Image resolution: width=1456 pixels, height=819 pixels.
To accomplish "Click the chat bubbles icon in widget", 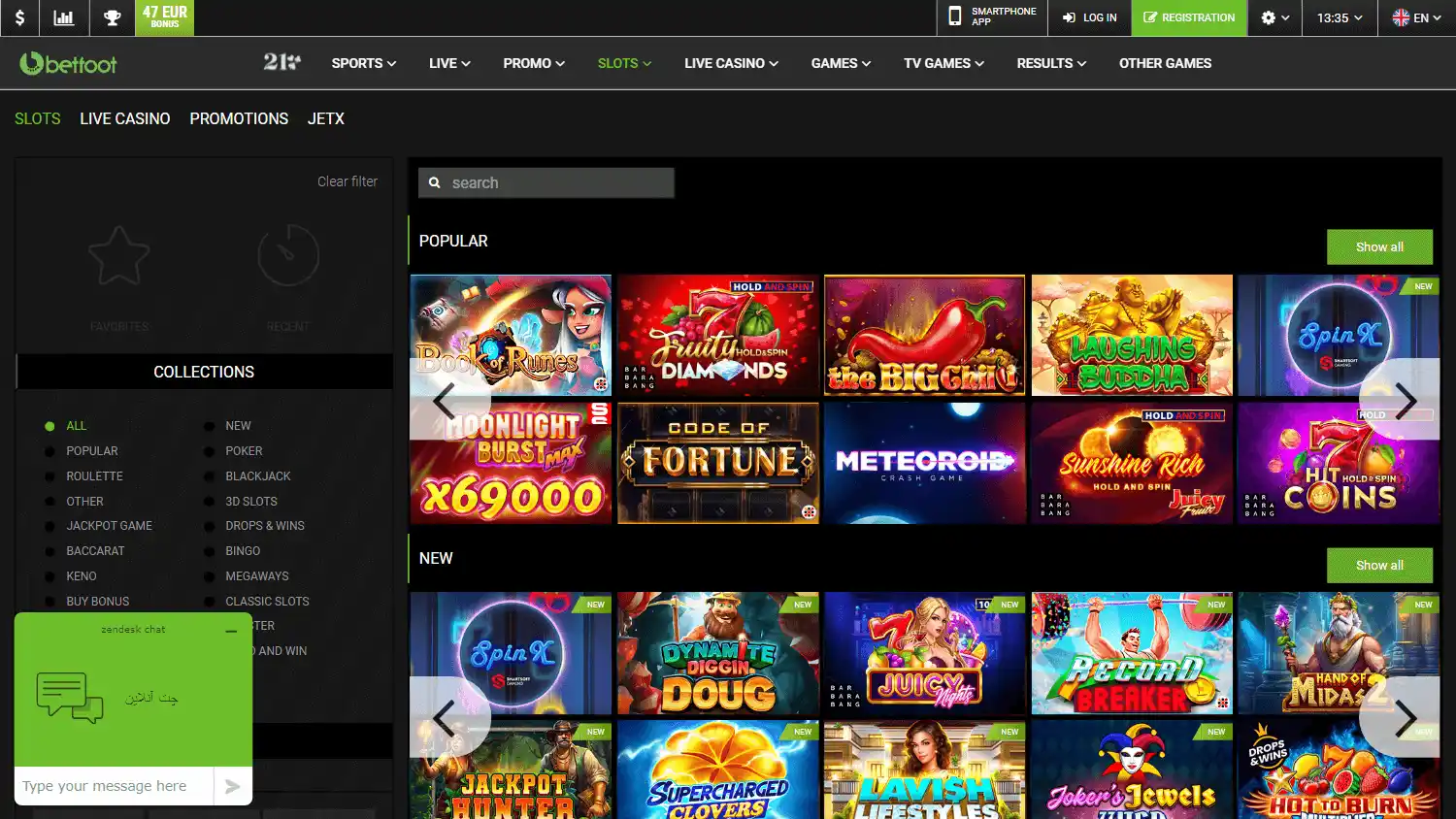I will (70, 698).
